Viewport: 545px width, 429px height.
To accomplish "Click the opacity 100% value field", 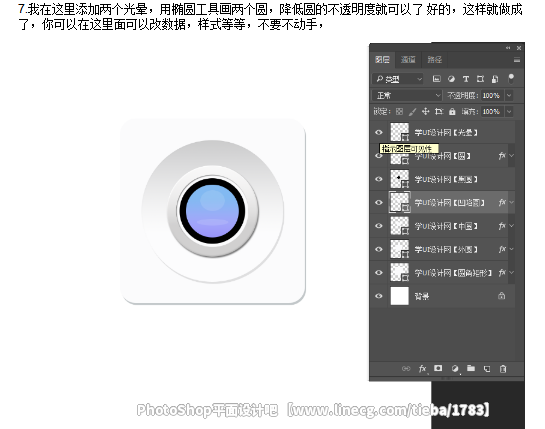I will click(491, 95).
